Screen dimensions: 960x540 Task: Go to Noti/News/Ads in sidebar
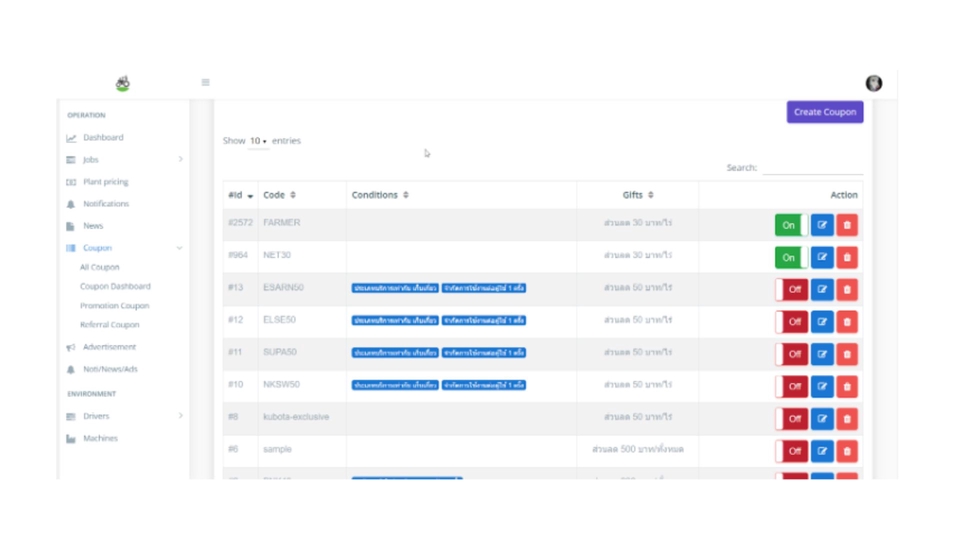[110, 369]
